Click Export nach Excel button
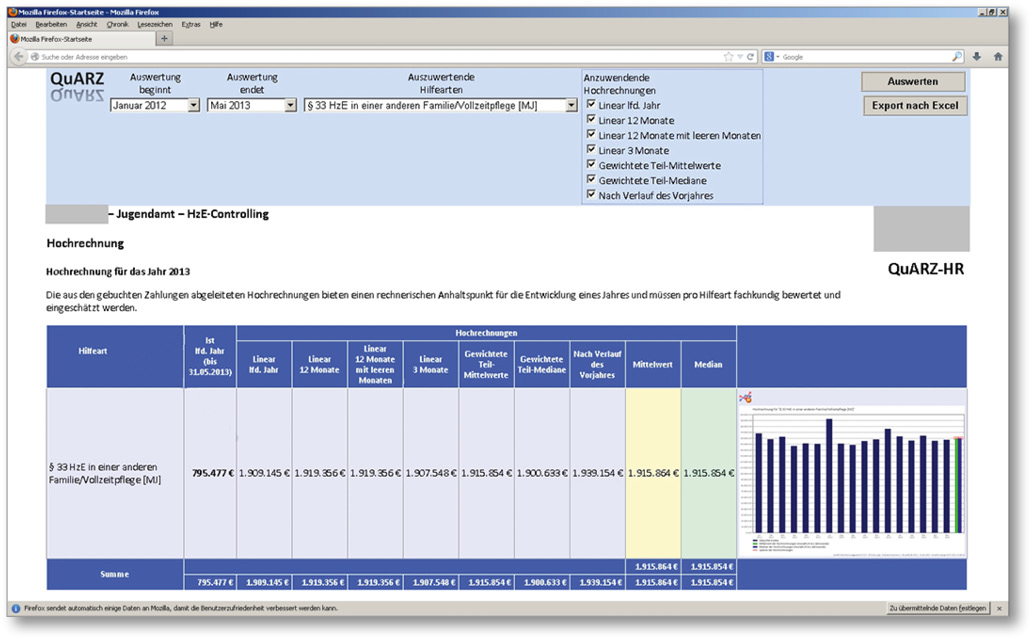This screenshot has width=1033, height=641. pyautogui.click(x=914, y=105)
